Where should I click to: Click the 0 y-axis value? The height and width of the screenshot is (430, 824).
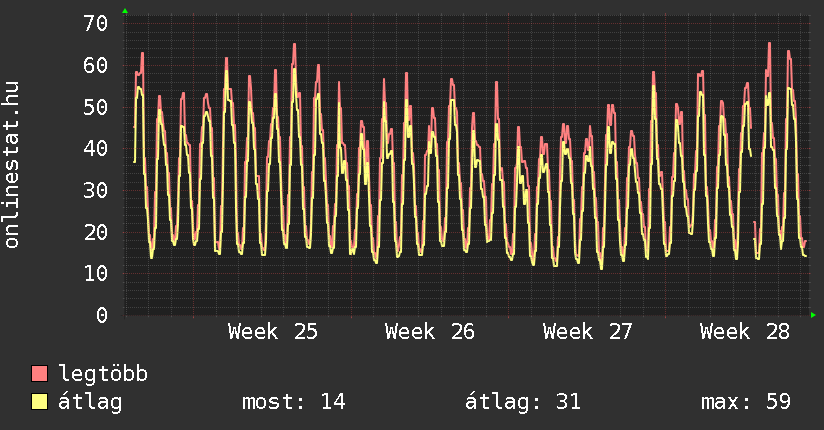tap(102, 315)
